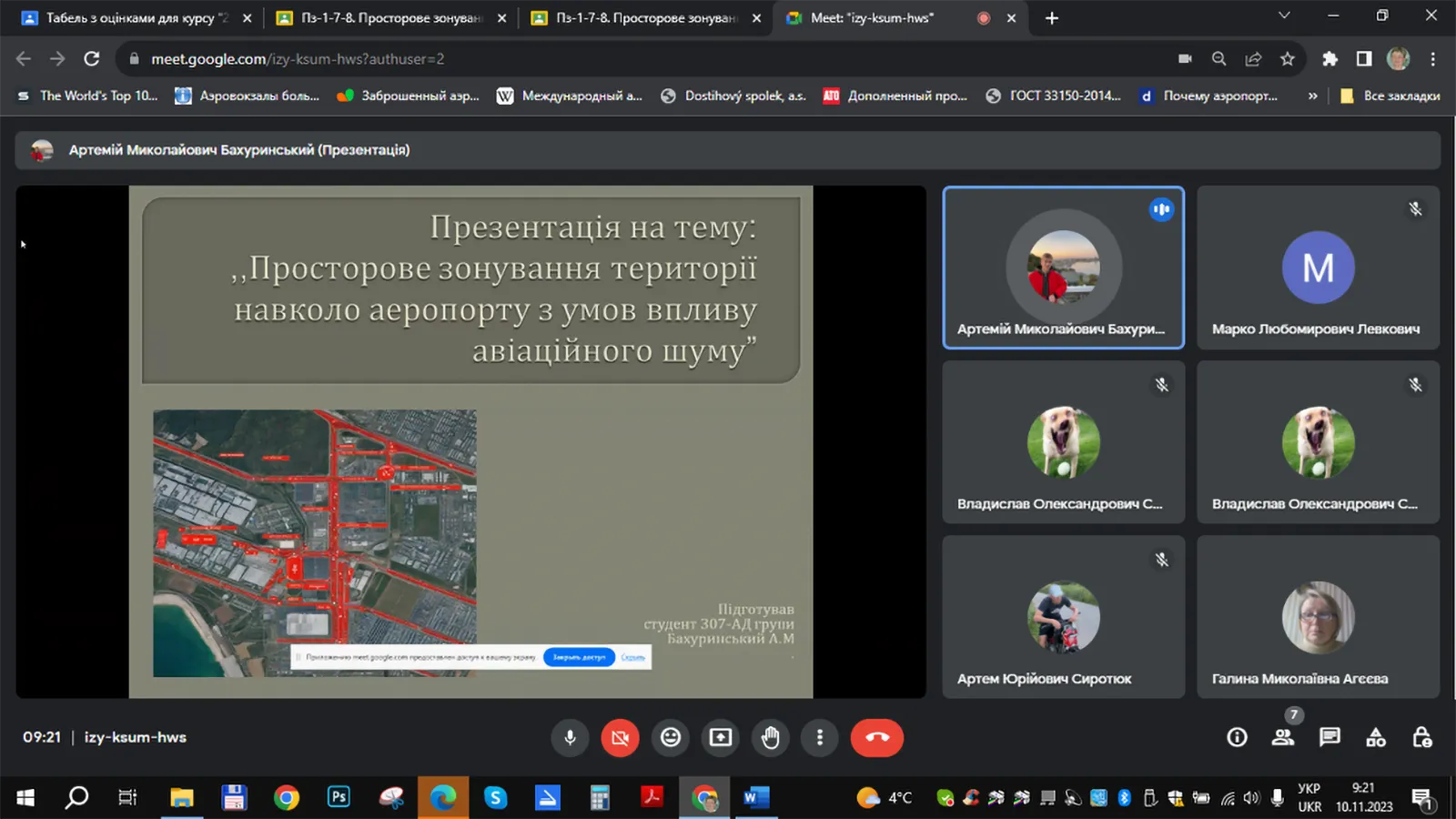1456x819 pixels.
Task: Open The World's Top 10 bookmark
Action: [x=87, y=96]
